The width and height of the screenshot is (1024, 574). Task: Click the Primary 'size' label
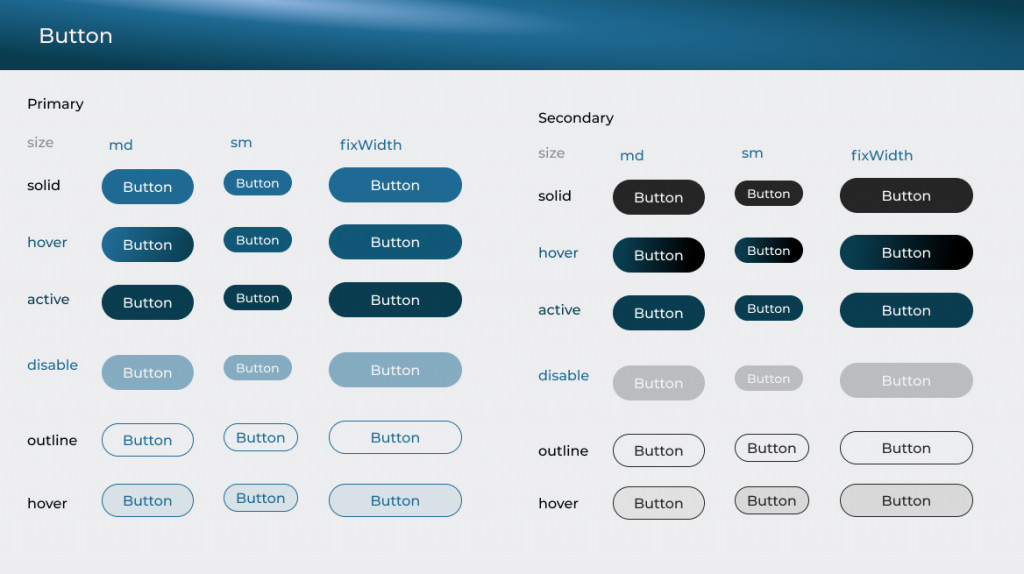click(40, 142)
